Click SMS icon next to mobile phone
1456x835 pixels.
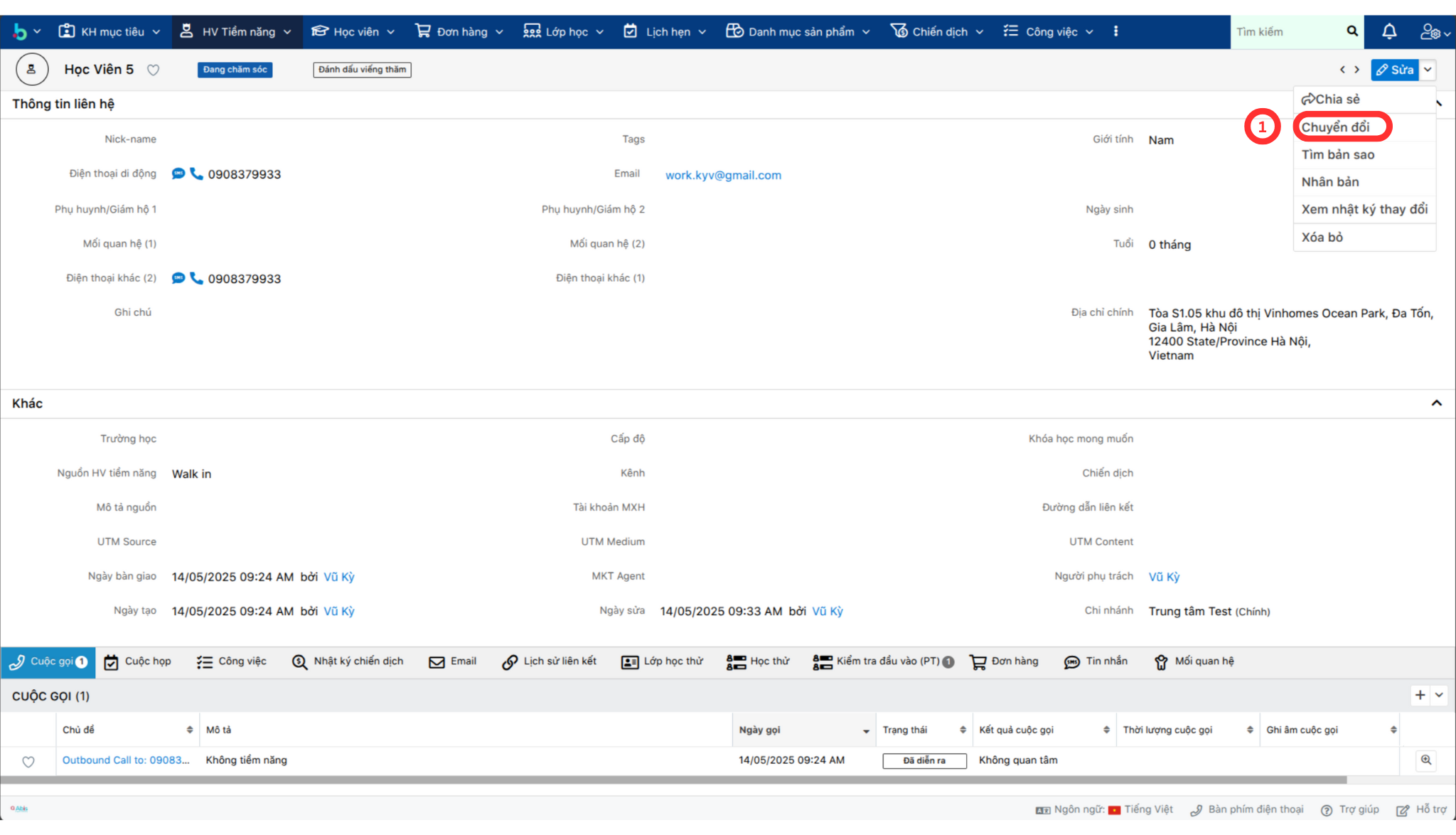pyautogui.click(x=178, y=174)
